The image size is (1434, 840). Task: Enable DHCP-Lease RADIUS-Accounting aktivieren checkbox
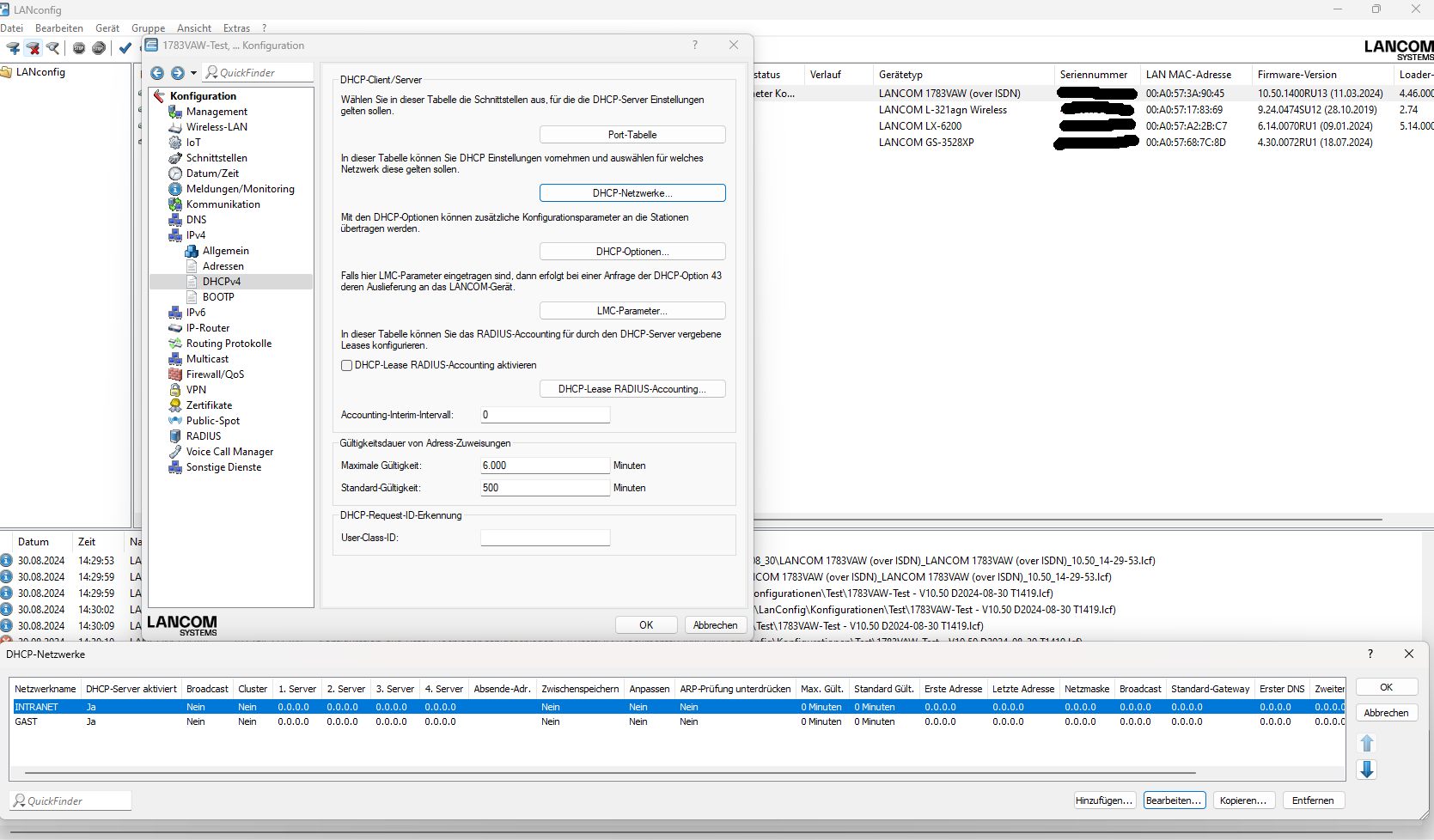(347, 365)
